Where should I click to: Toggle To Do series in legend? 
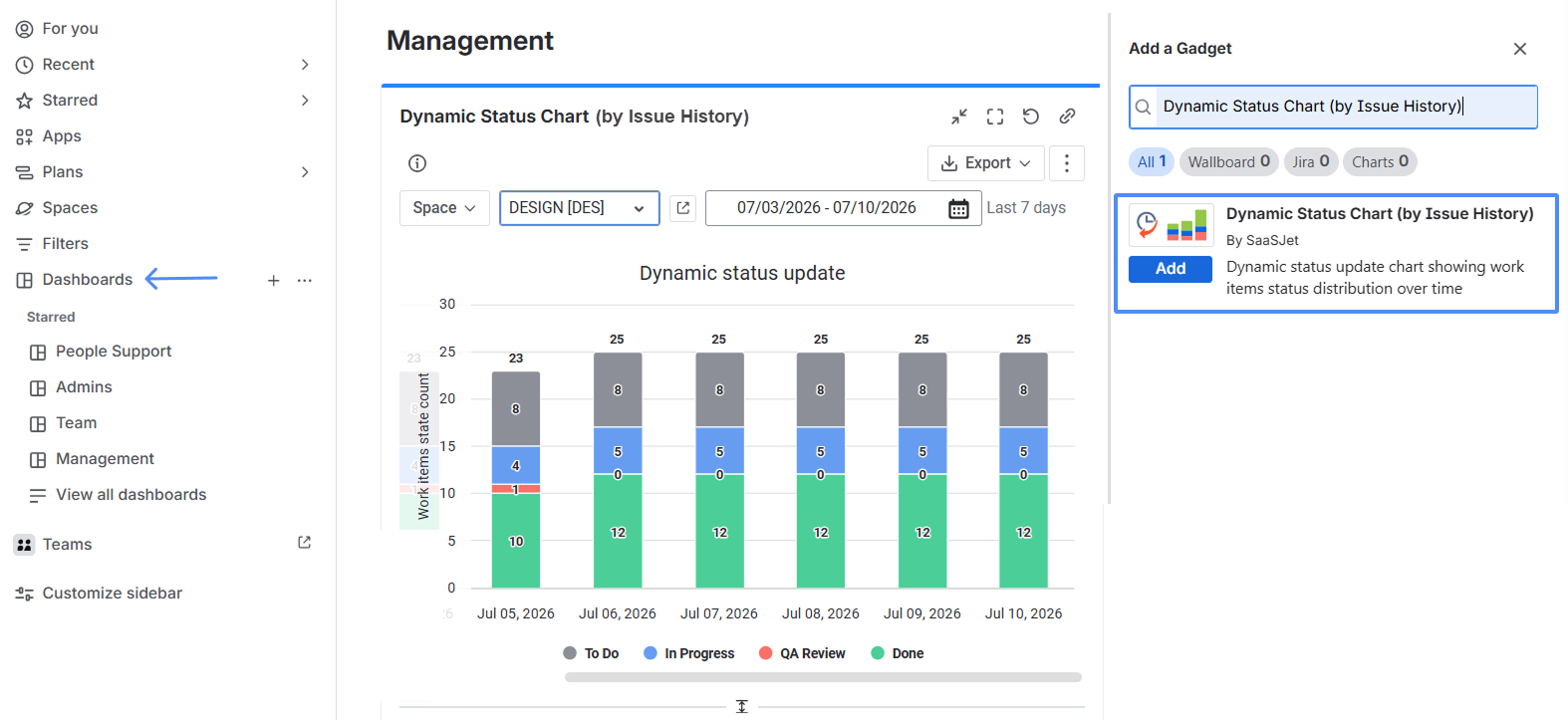click(591, 653)
